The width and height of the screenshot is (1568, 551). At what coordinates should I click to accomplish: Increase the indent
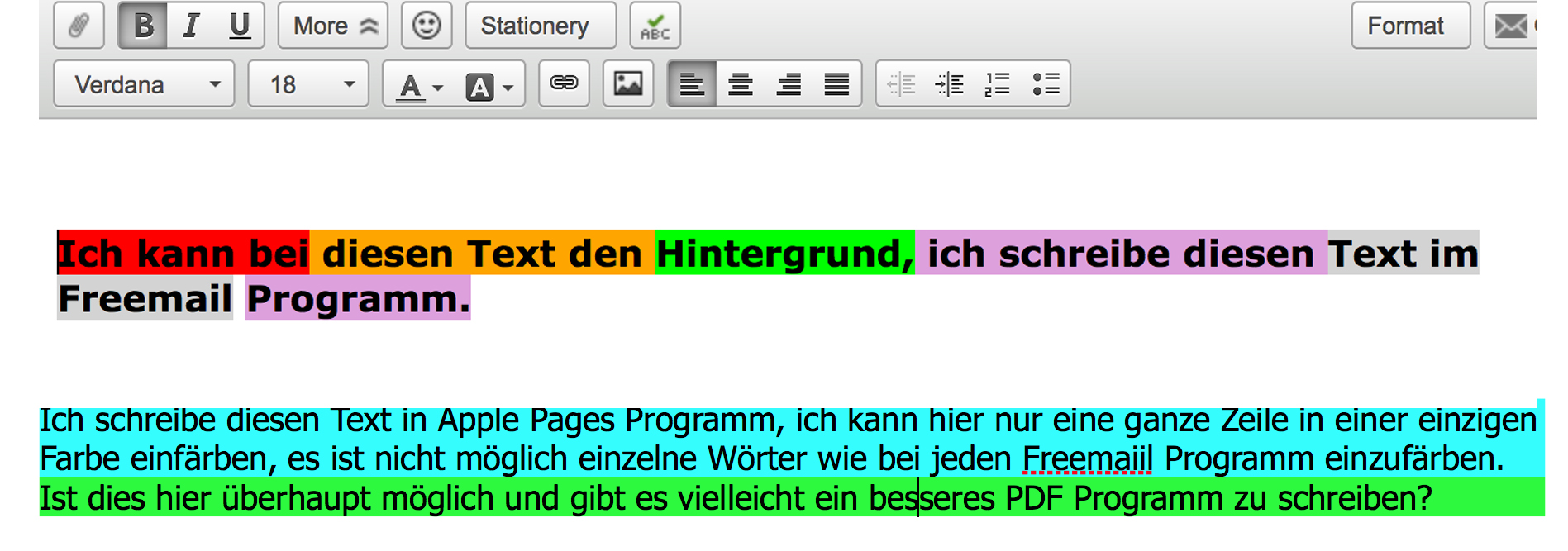click(949, 84)
